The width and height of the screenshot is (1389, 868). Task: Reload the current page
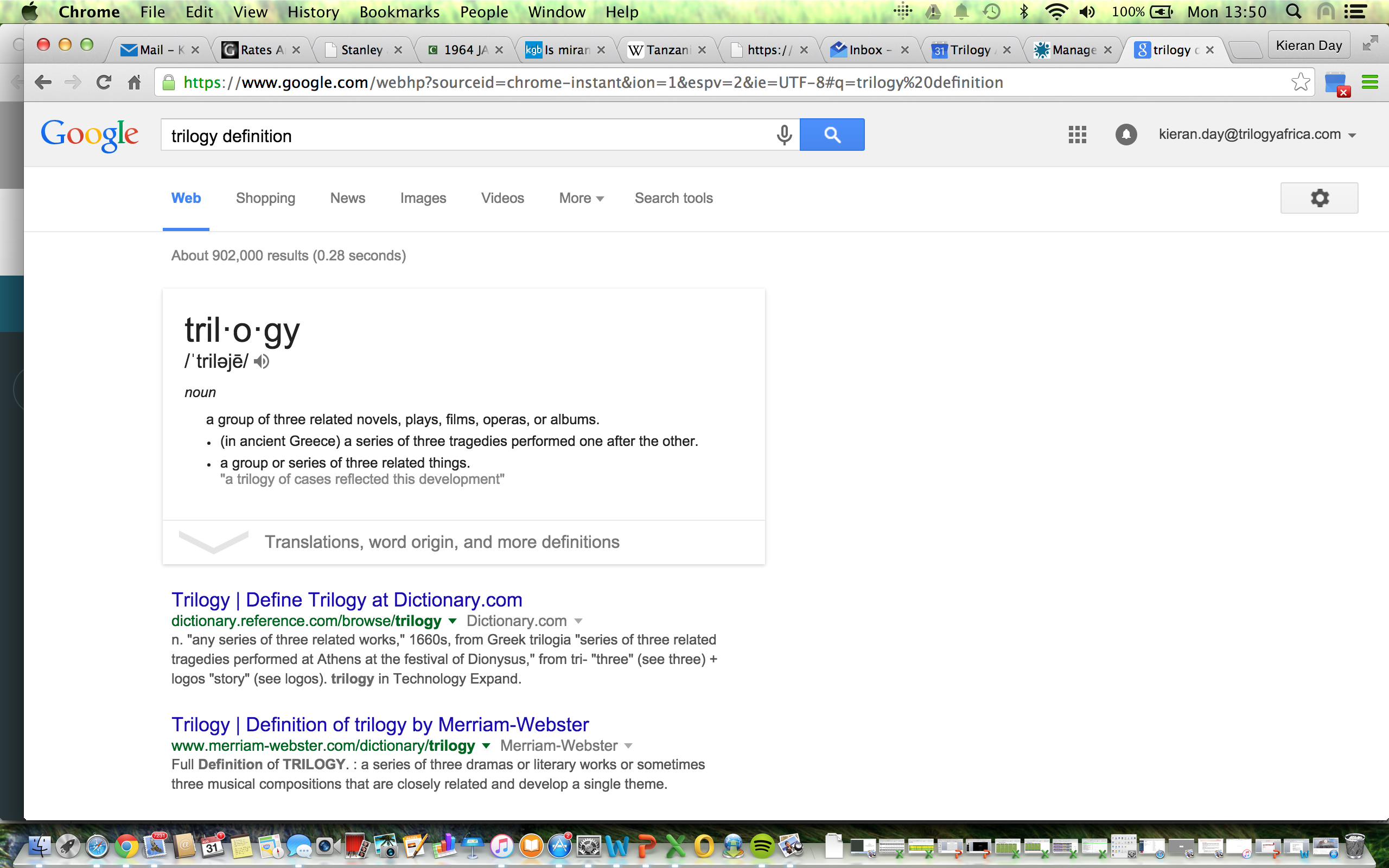coord(104,82)
